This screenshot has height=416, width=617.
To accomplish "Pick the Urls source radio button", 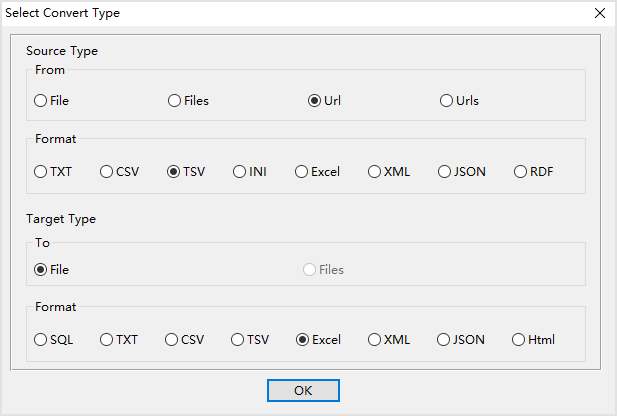I will pyautogui.click(x=447, y=101).
